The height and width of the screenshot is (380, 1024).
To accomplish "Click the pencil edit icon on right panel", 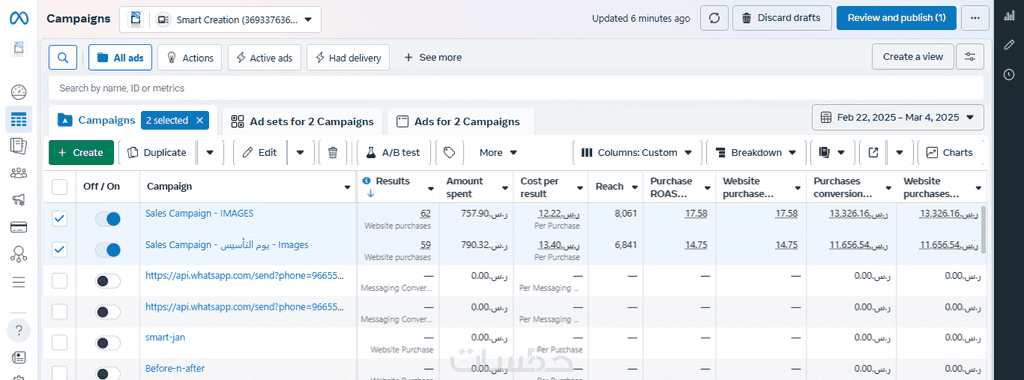I will pos(1010,44).
